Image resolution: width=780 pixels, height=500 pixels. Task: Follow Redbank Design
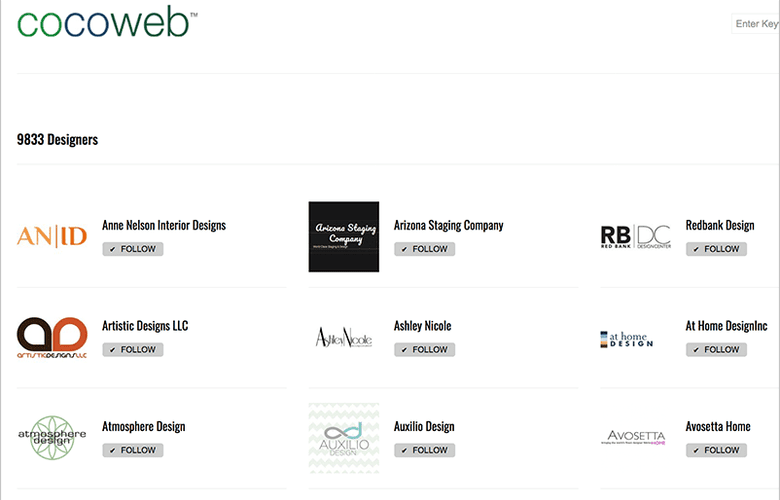click(716, 249)
